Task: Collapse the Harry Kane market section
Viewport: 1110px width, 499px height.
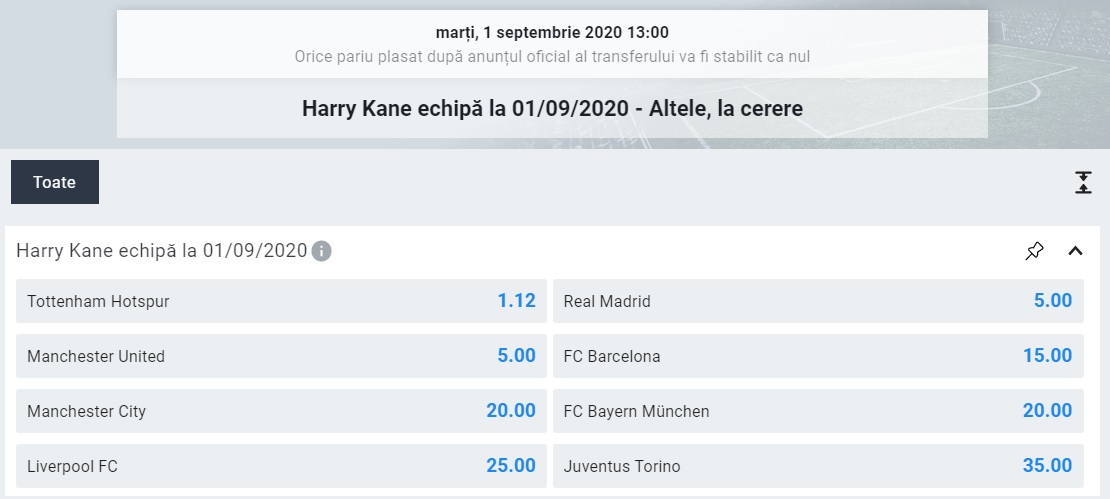Action: point(1075,251)
